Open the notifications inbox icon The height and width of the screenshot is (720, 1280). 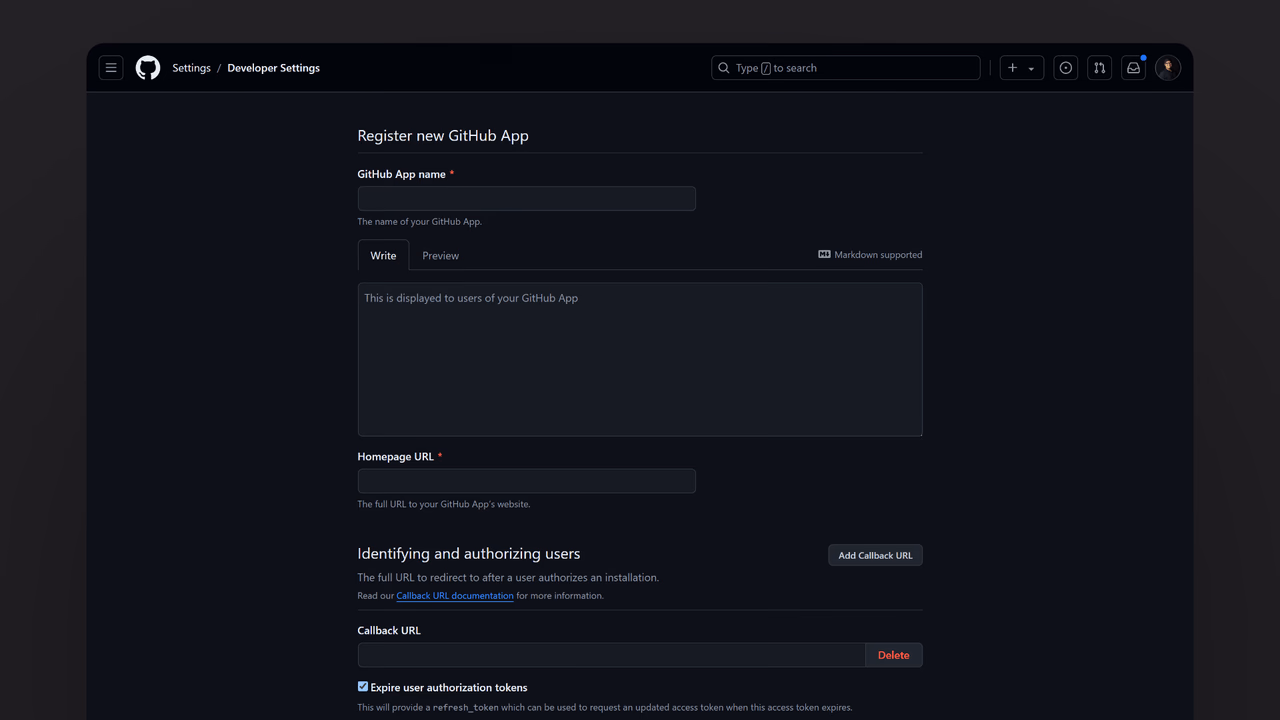(1133, 68)
